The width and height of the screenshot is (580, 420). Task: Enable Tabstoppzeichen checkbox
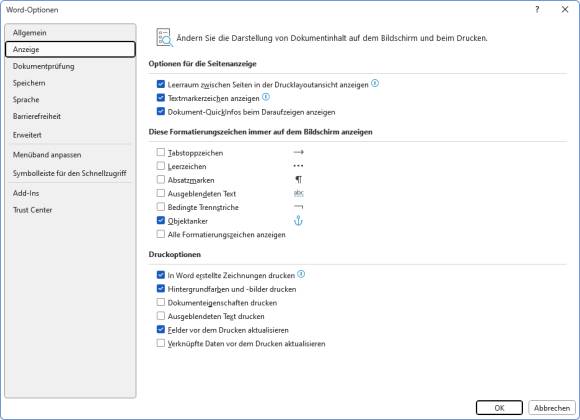click(161, 152)
